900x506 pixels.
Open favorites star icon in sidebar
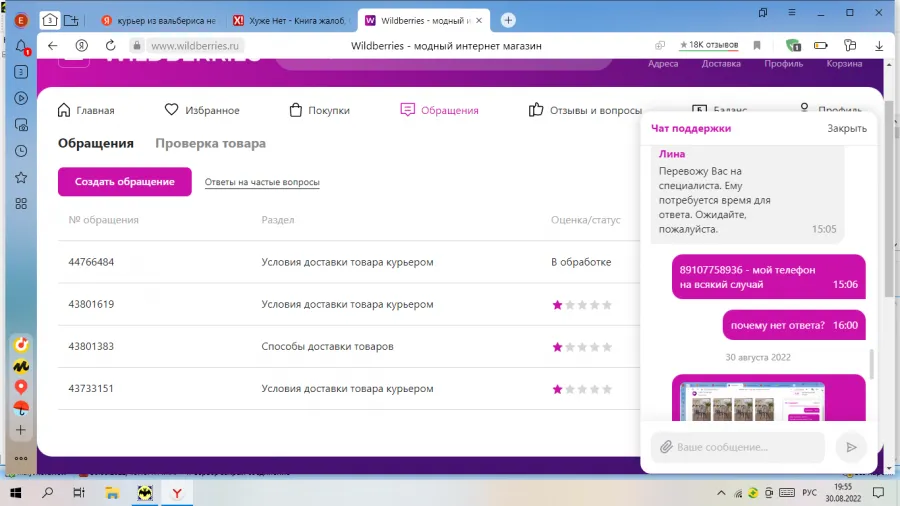[21, 177]
